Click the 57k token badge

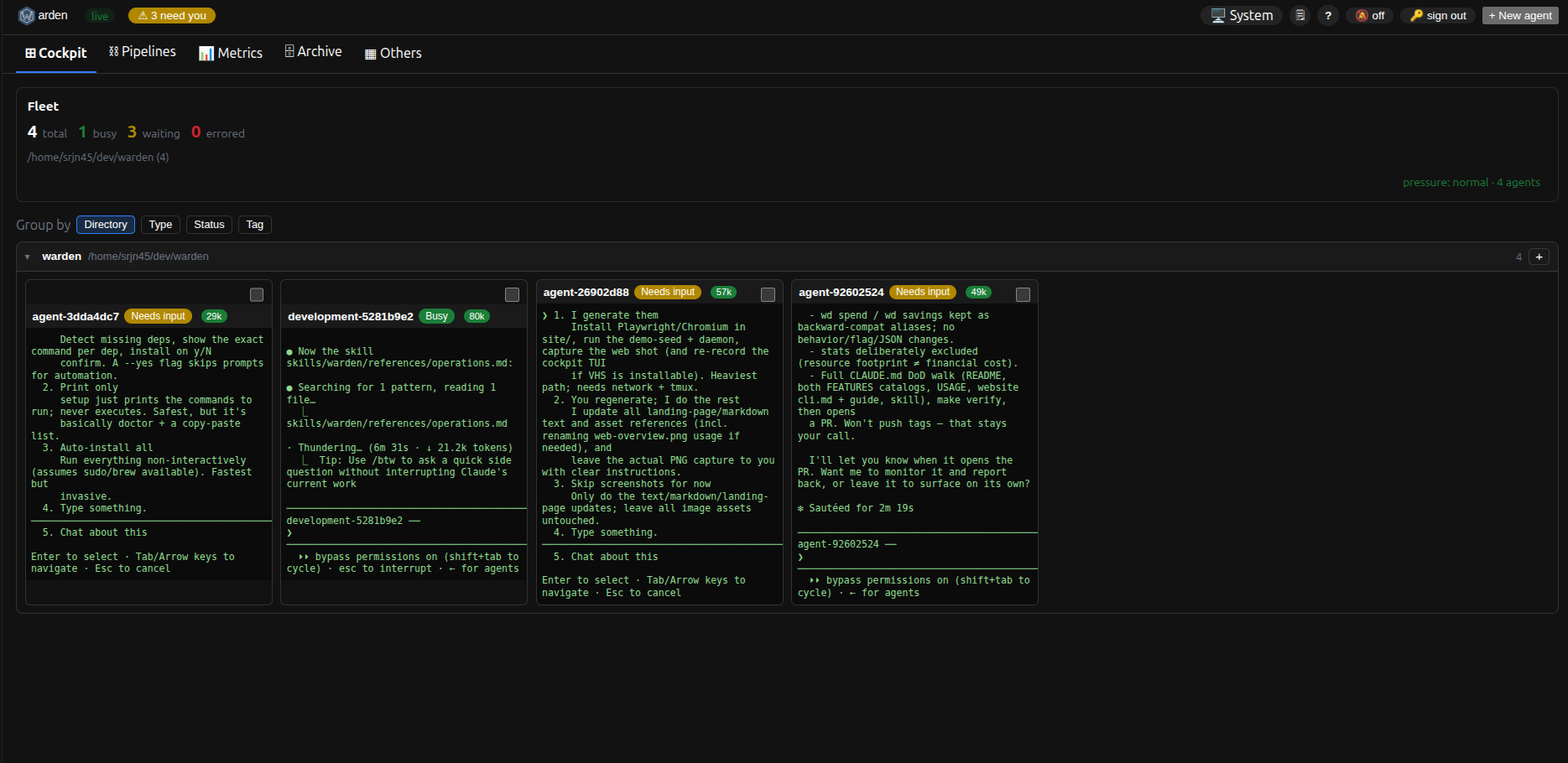(723, 292)
